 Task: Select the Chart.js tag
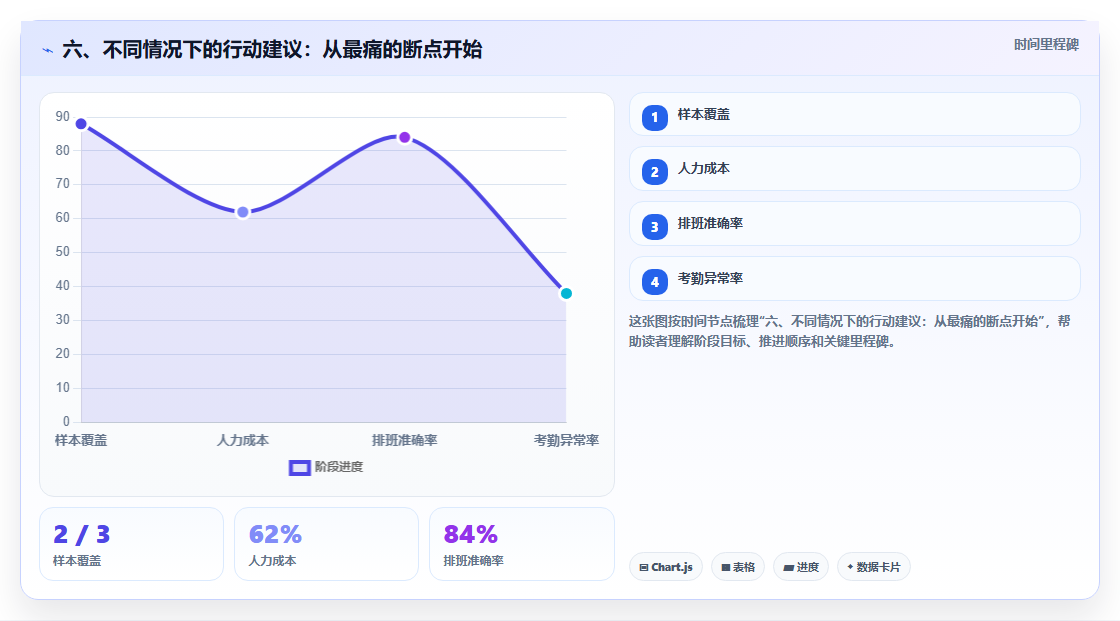pyautogui.click(x=666, y=567)
